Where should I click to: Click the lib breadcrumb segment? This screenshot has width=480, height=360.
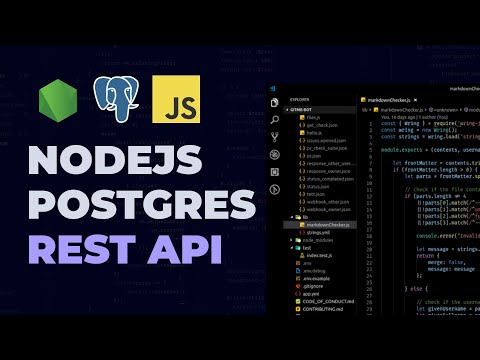(x=365, y=110)
